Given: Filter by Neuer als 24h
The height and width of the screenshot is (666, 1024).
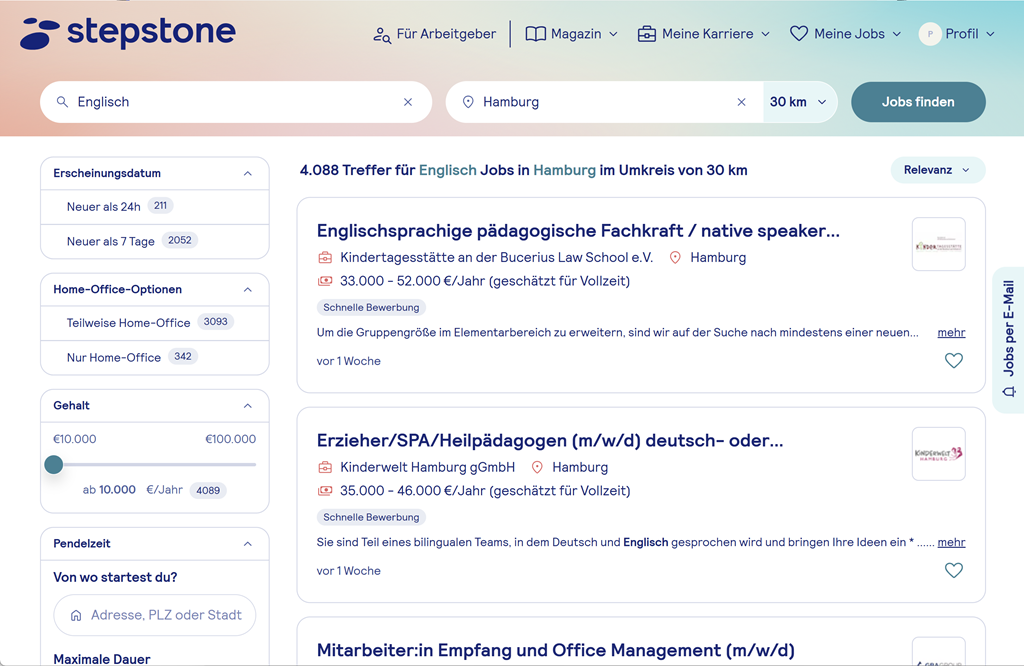Looking at the screenshot, I should click(104, 207).
